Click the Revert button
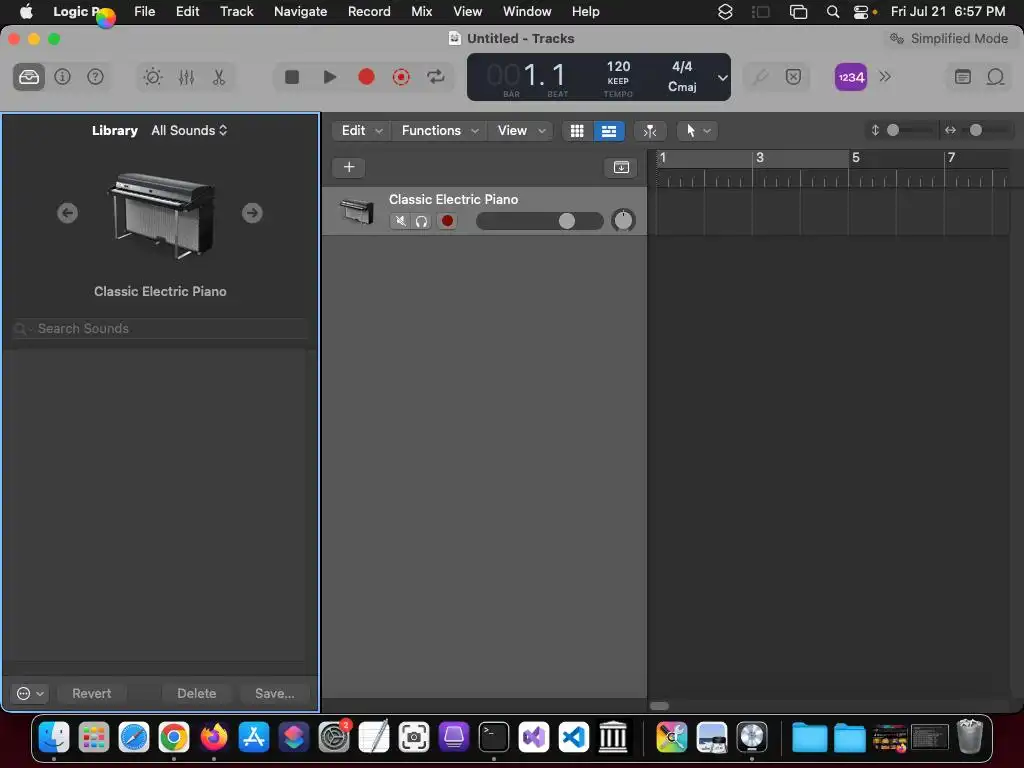 [91, 694]
